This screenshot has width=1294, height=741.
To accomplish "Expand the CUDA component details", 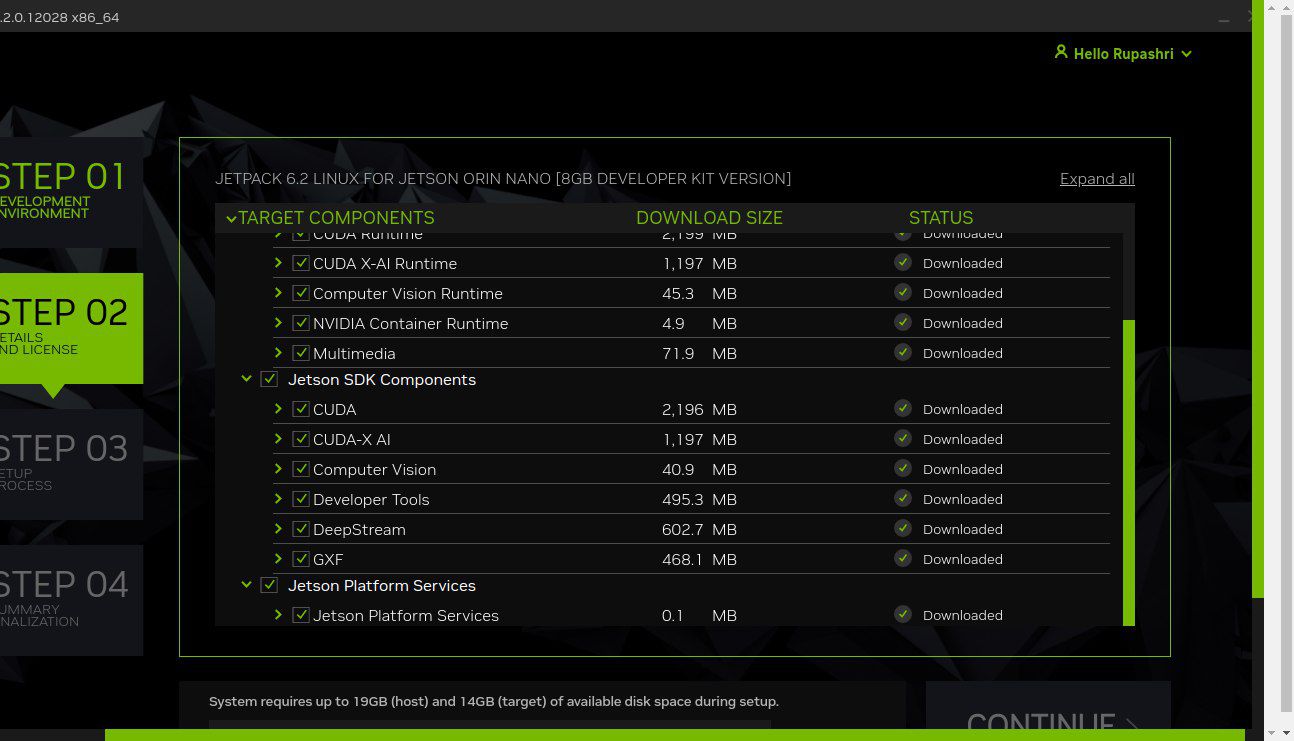I will click(x=279, y=409).
